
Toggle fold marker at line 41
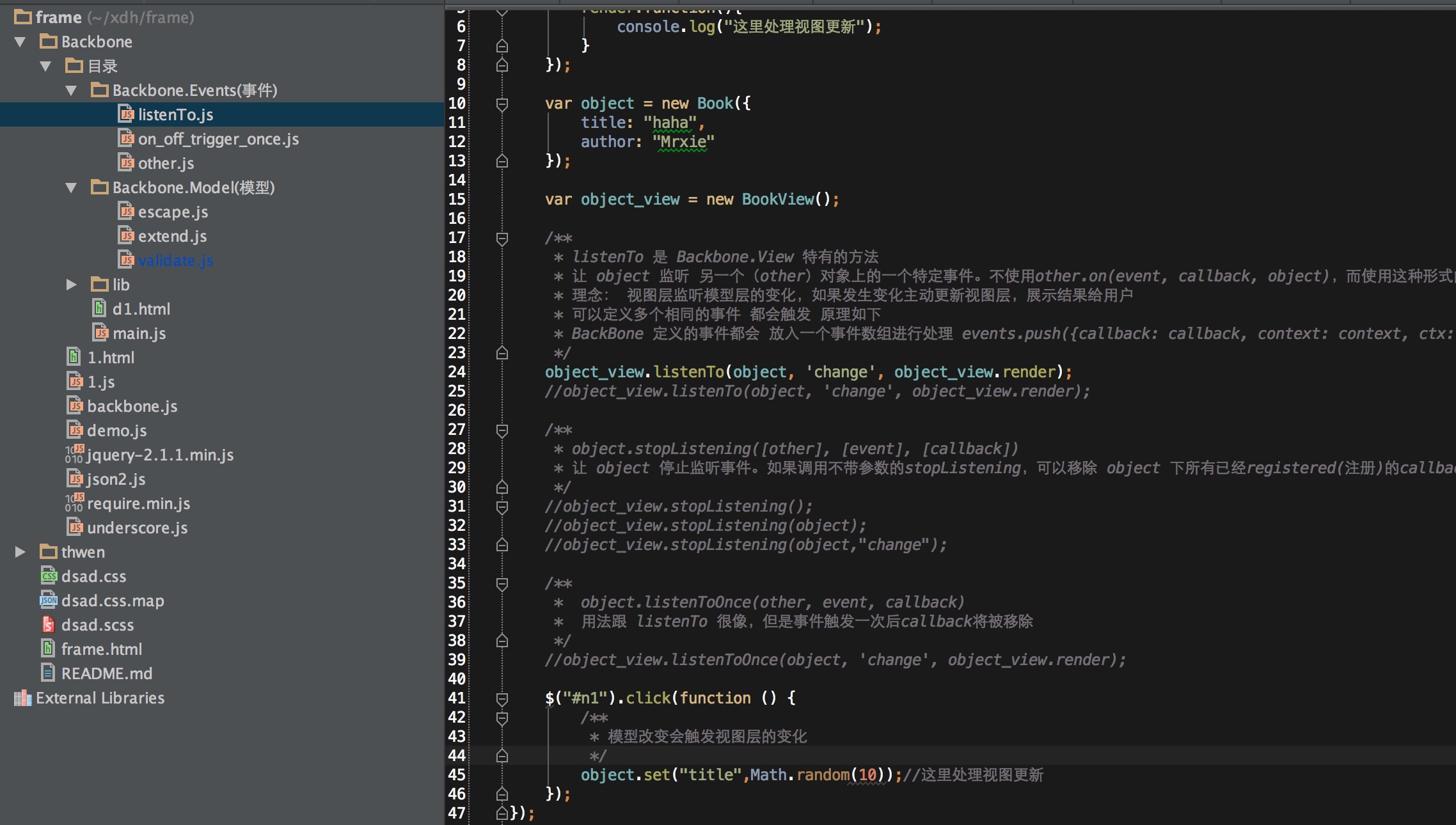(502, 698)
